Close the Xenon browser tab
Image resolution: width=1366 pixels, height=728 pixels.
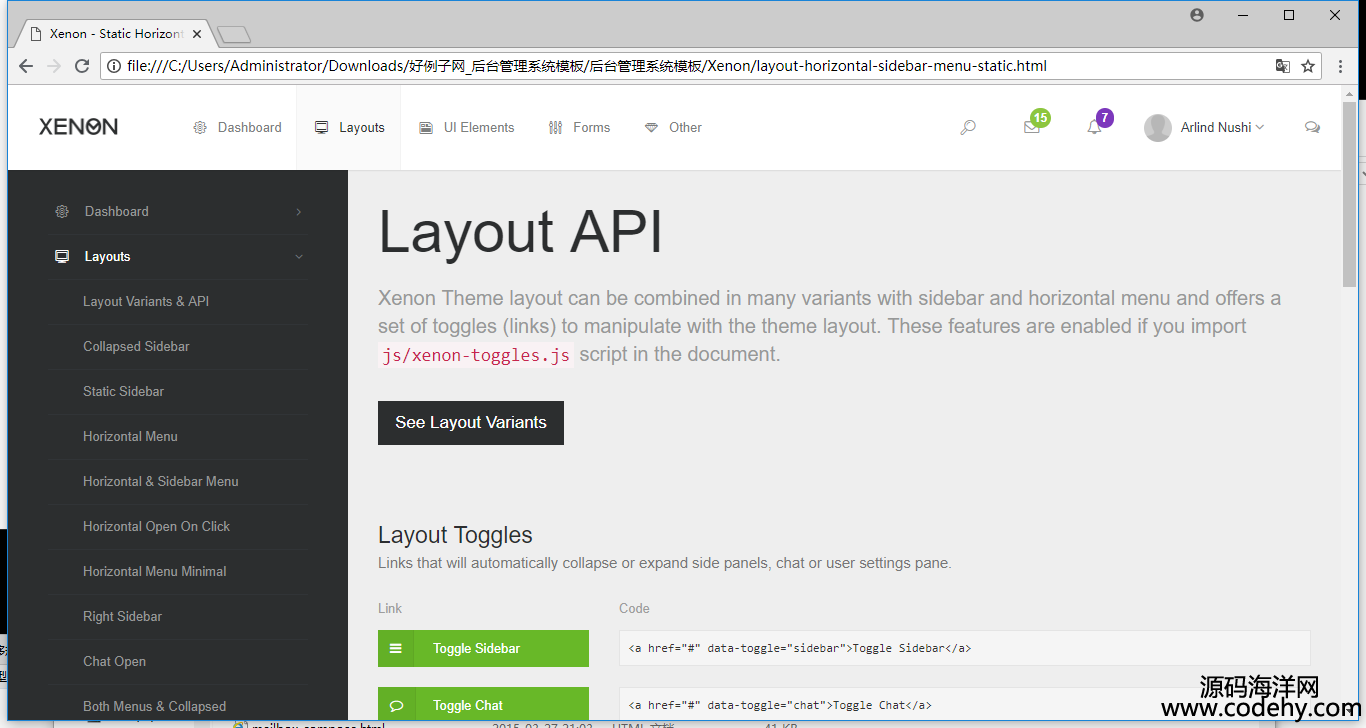(197, 34)
